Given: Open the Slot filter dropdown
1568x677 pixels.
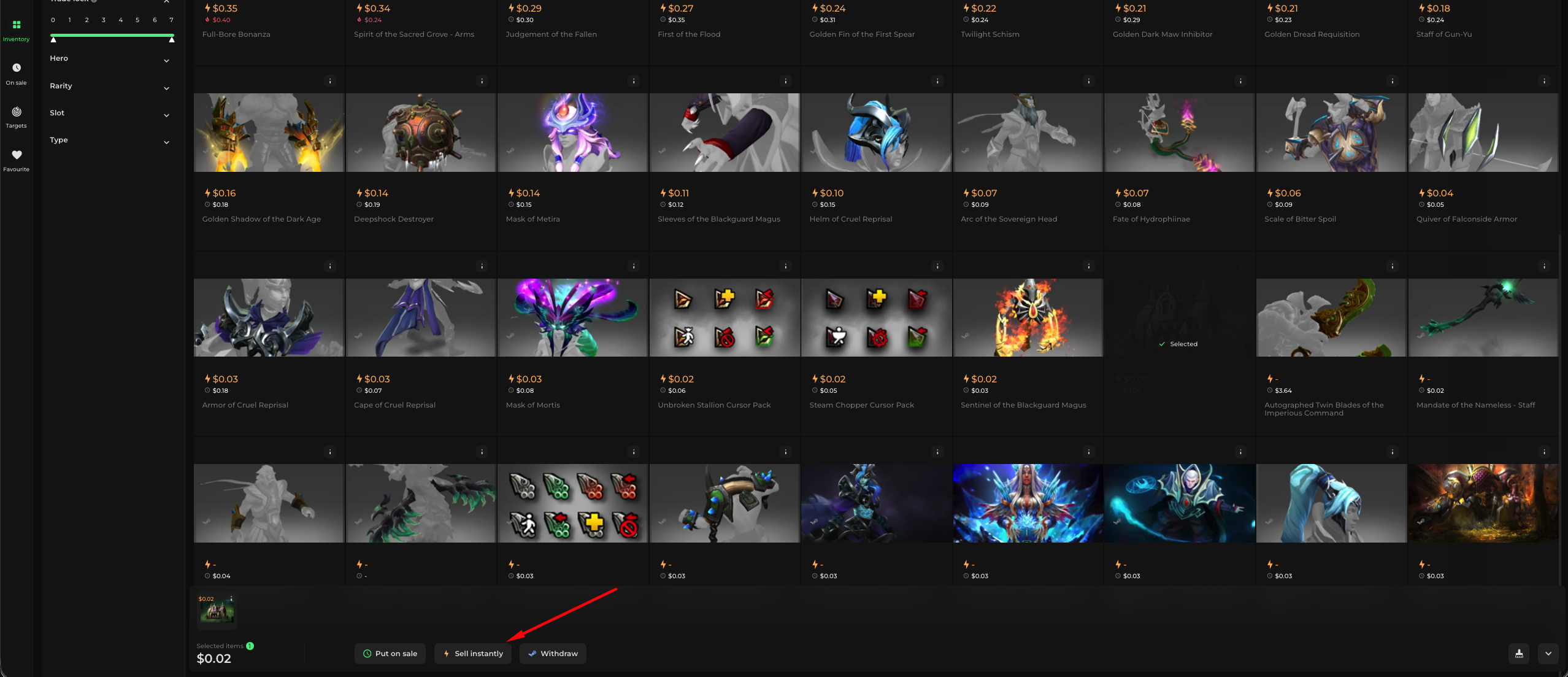Looking at the screenshot, I should pyautogui.click(x=110, y=114).
